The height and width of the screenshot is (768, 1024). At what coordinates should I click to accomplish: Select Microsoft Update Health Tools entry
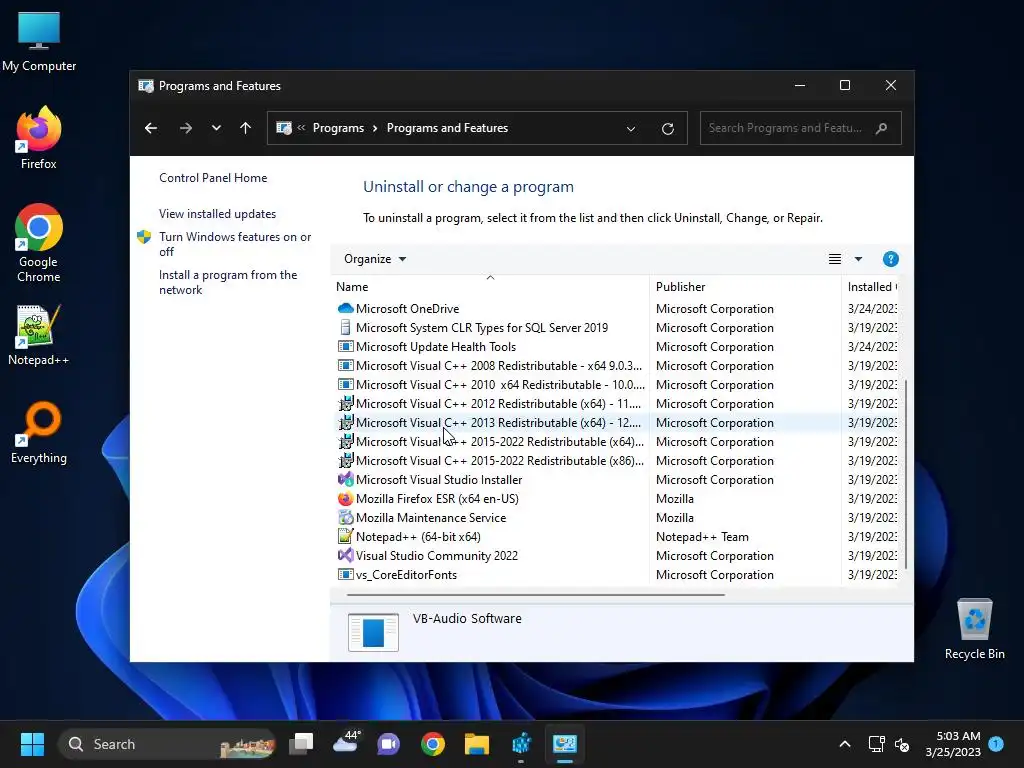(x=436, y=347)
